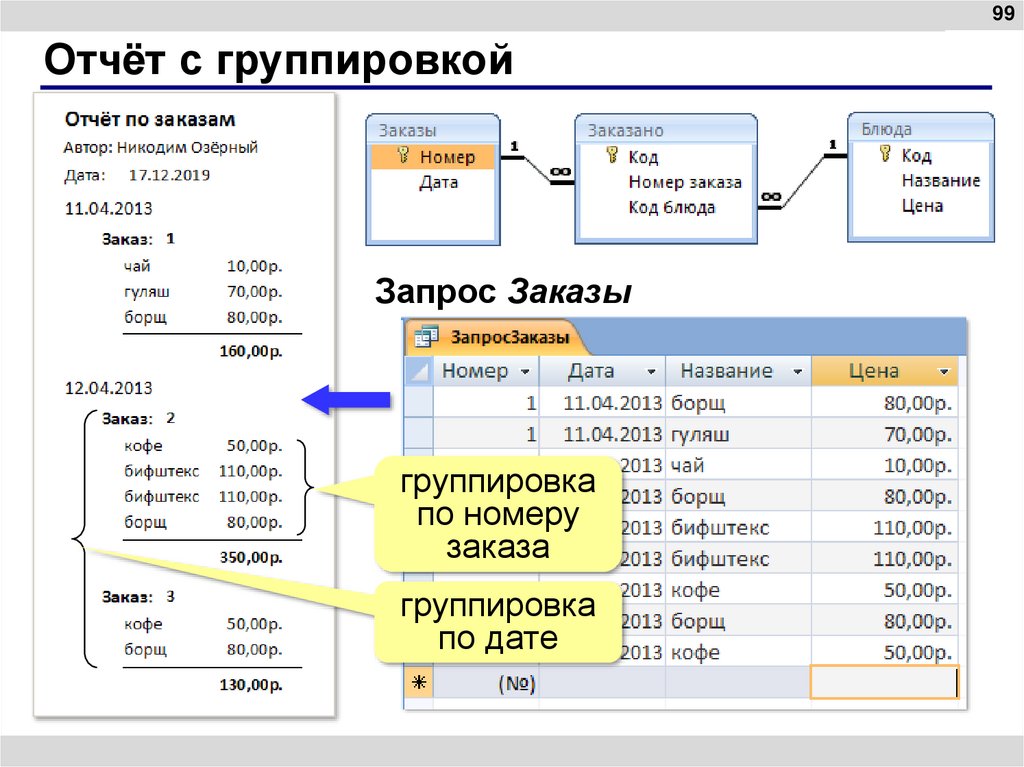Image resolution: width=1024 pixels, height=767 pixels.
Task: Click the datasheet icon on the ЗапросЗаказы tab
Action: [425, 337]
